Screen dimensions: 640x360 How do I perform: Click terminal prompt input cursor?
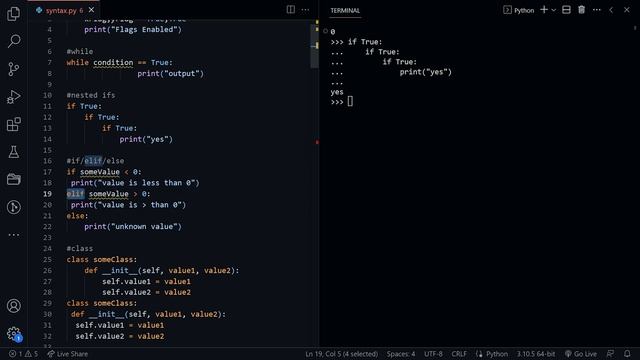click(x=350, y=102)
